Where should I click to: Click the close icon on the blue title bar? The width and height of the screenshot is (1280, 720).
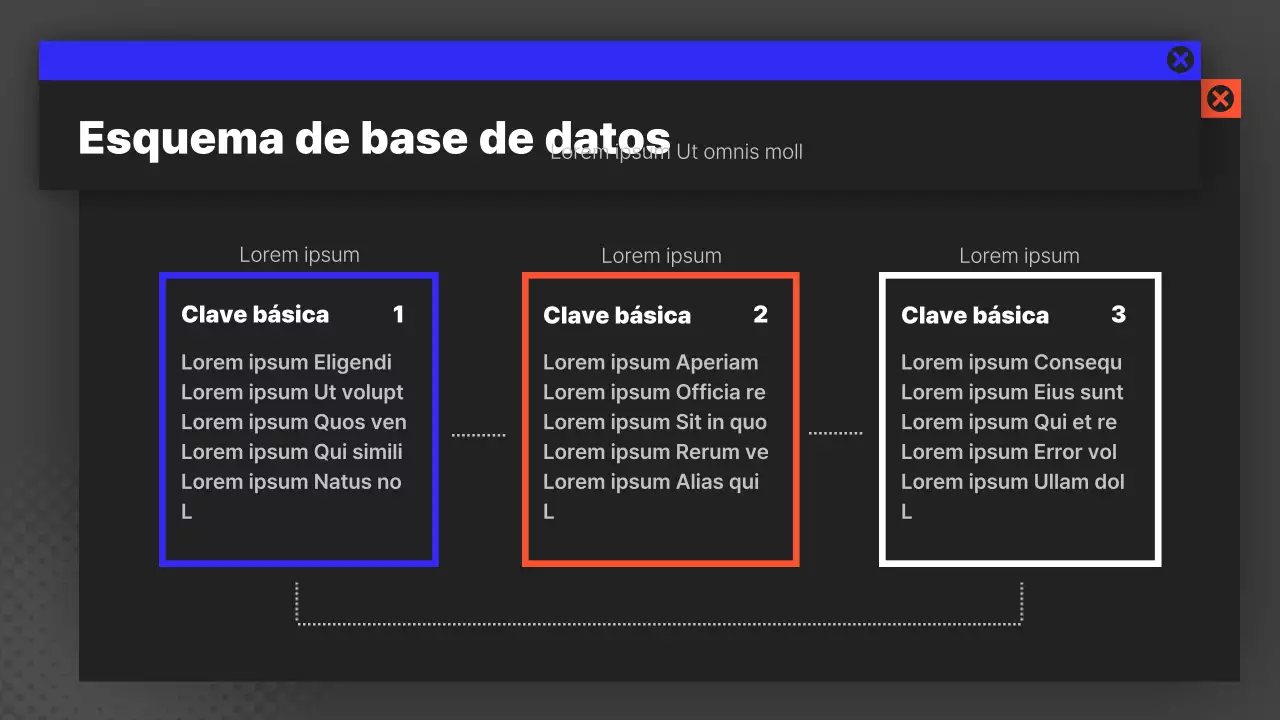[1180, 59]
